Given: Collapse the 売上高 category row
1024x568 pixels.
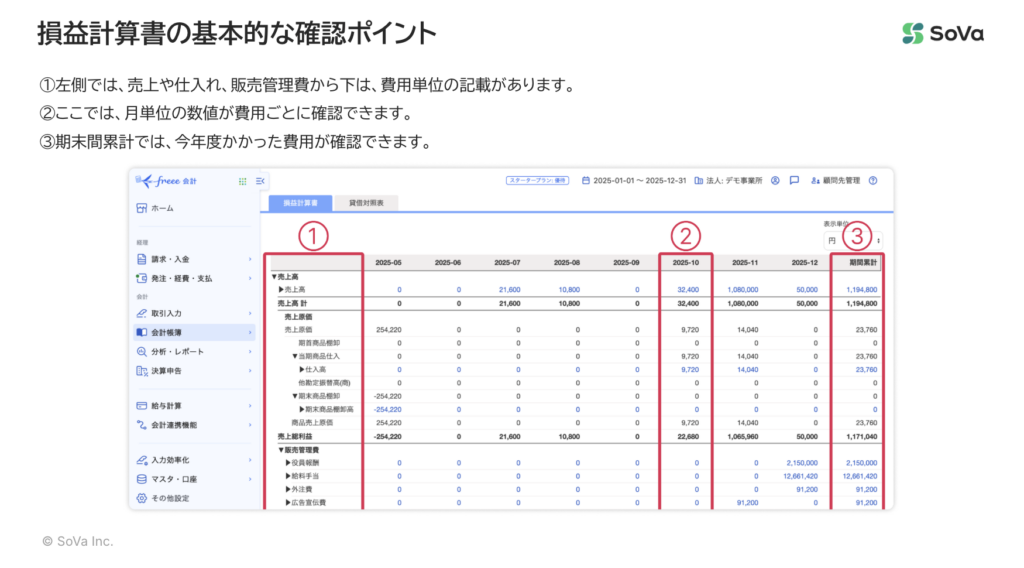Looking at the screenshot, I should [274, 276].
